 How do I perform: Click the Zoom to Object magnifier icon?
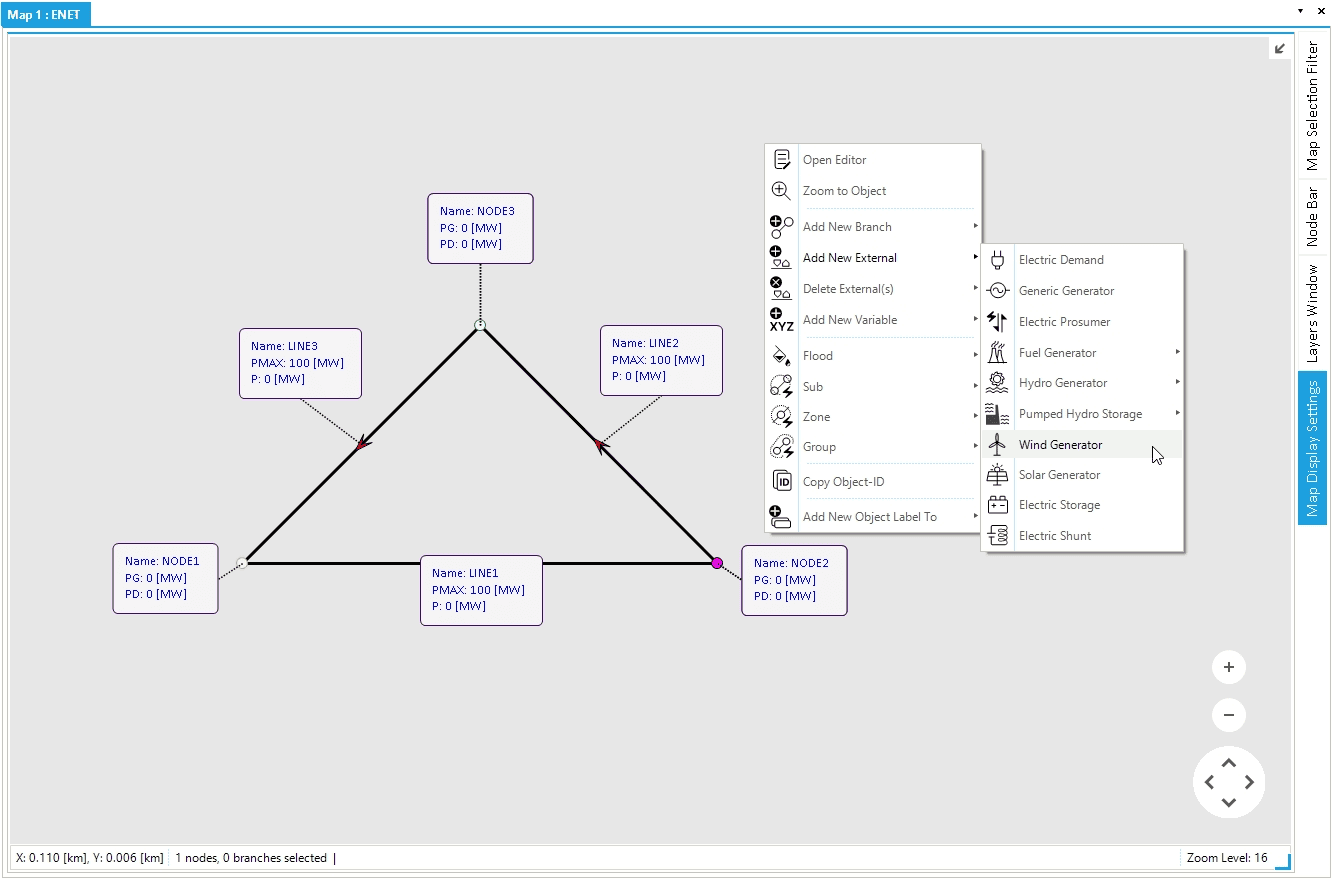click(781, 191)
